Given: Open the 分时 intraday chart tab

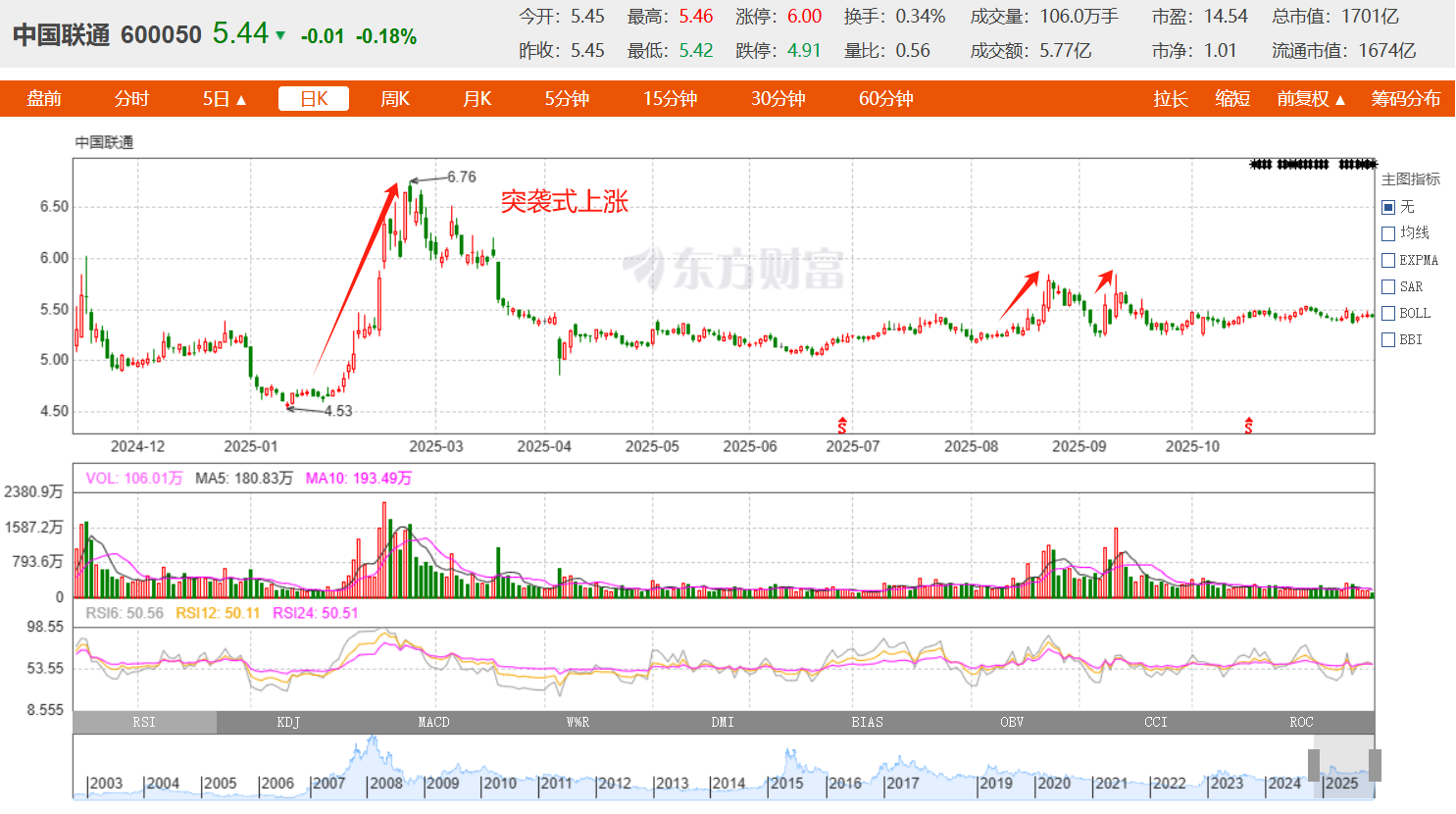Looking at the screenshot, I should (131, 99).
